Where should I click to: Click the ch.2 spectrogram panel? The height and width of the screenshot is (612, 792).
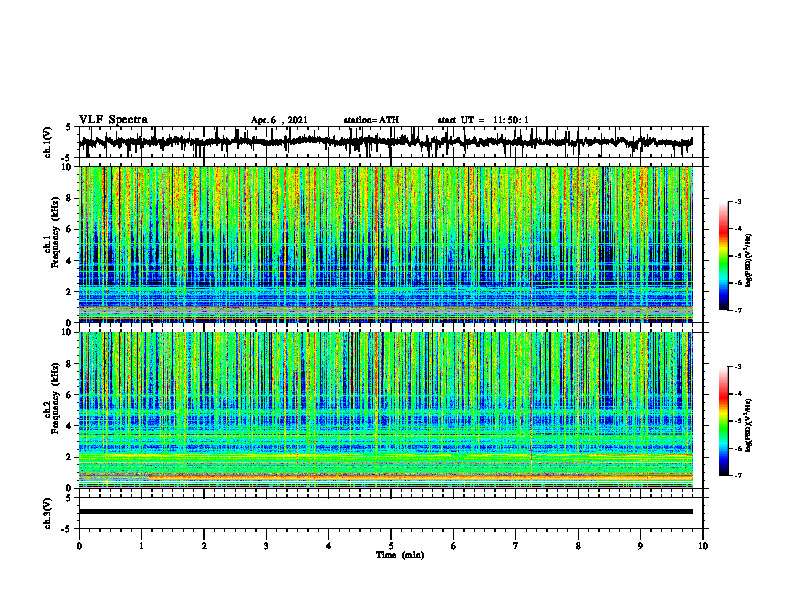pos(386,410)
